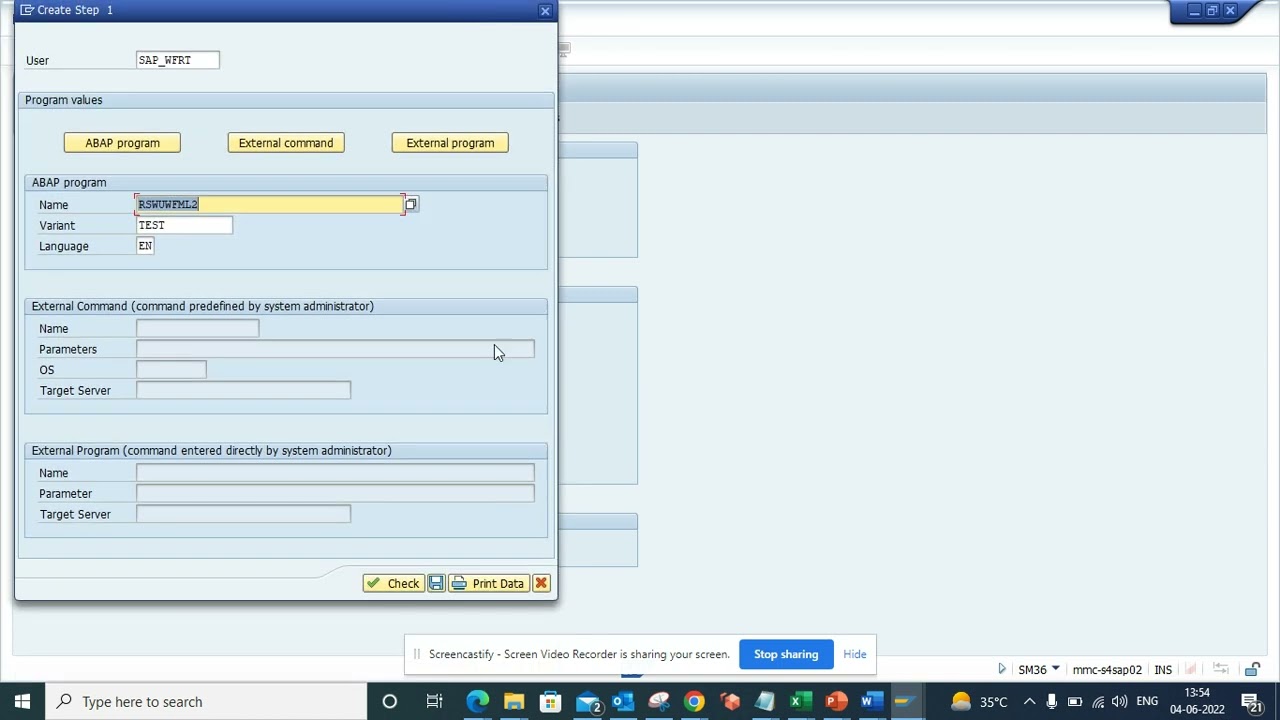This screenshot has width=1280, height=720.
Task: Select the External program button
Action: [x=450, y=143]
